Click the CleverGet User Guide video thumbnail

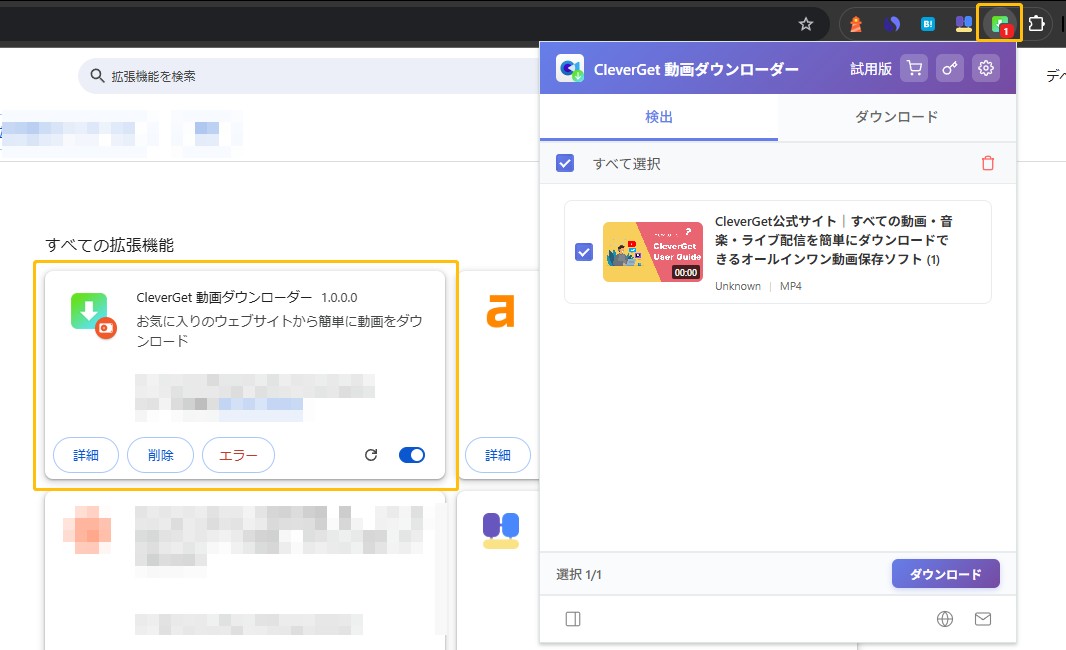click(x=653, y=252)
